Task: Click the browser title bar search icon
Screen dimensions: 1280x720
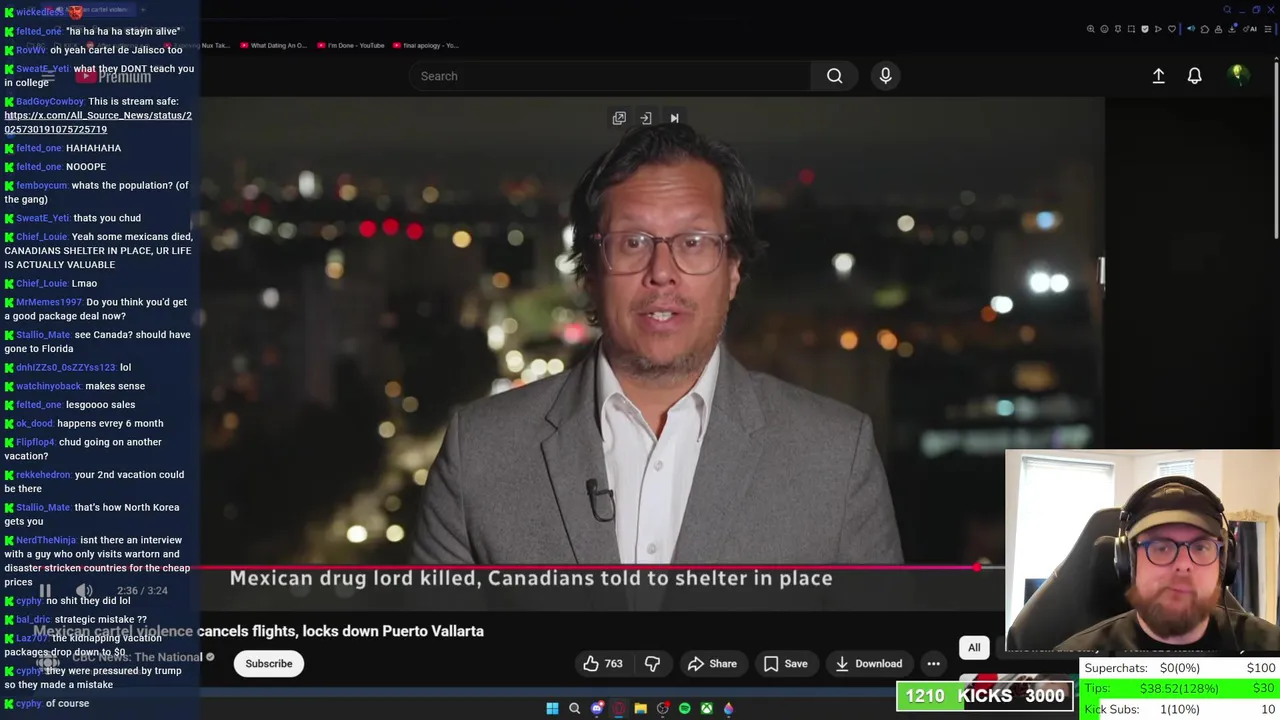Action: coord(1227,10)
